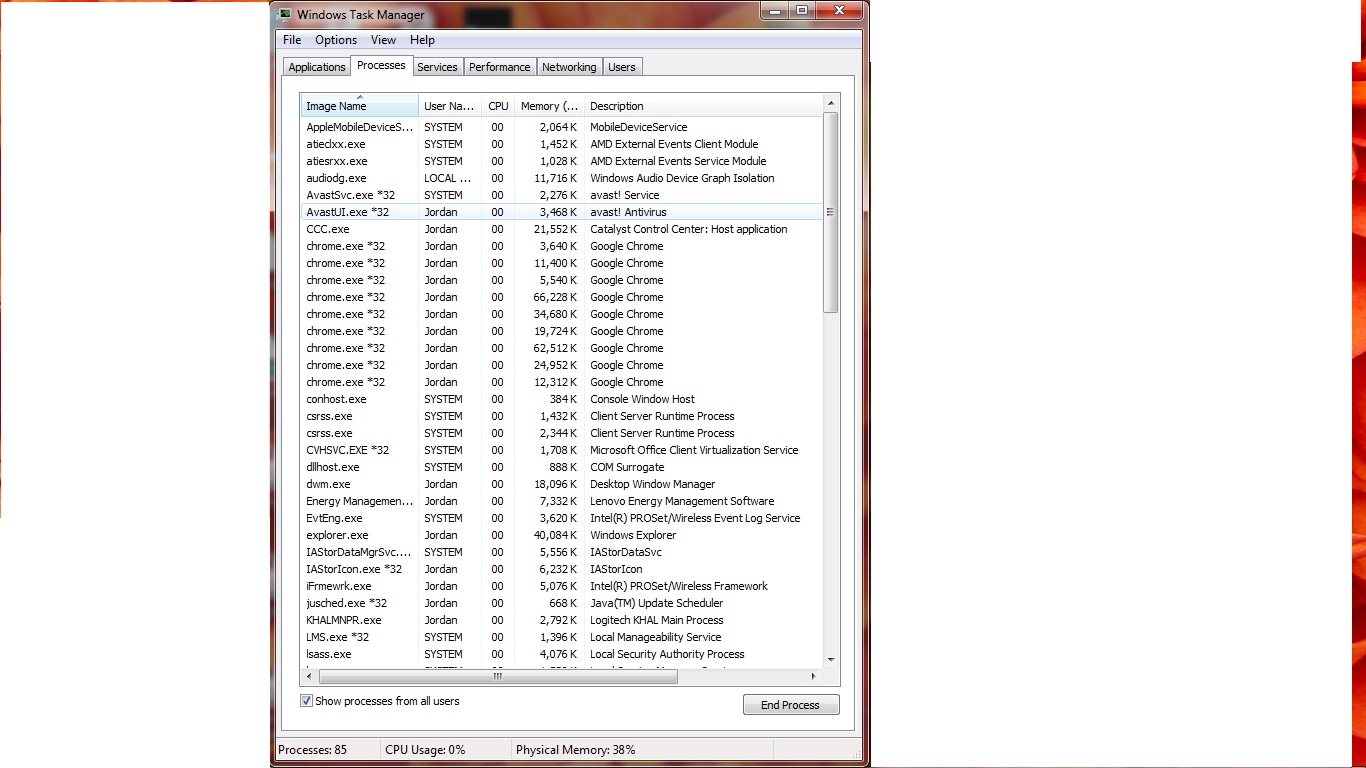Viewport: 1366px width, 768px height.
Task: Select the lsass.exe process
Action: 562,654
